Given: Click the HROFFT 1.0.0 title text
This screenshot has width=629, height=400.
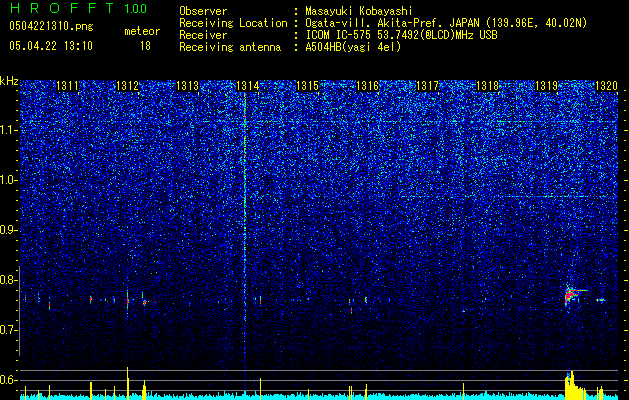Looking at the screenshot, I should 78,8.
